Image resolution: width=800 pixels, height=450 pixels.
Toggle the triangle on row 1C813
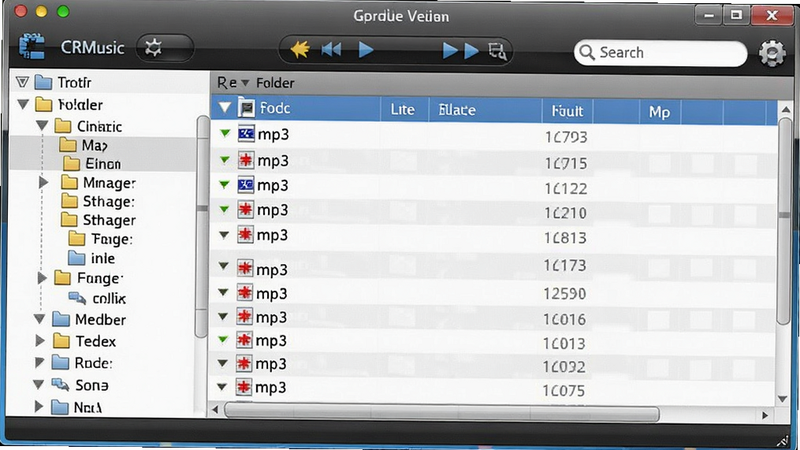coord(224,235)
